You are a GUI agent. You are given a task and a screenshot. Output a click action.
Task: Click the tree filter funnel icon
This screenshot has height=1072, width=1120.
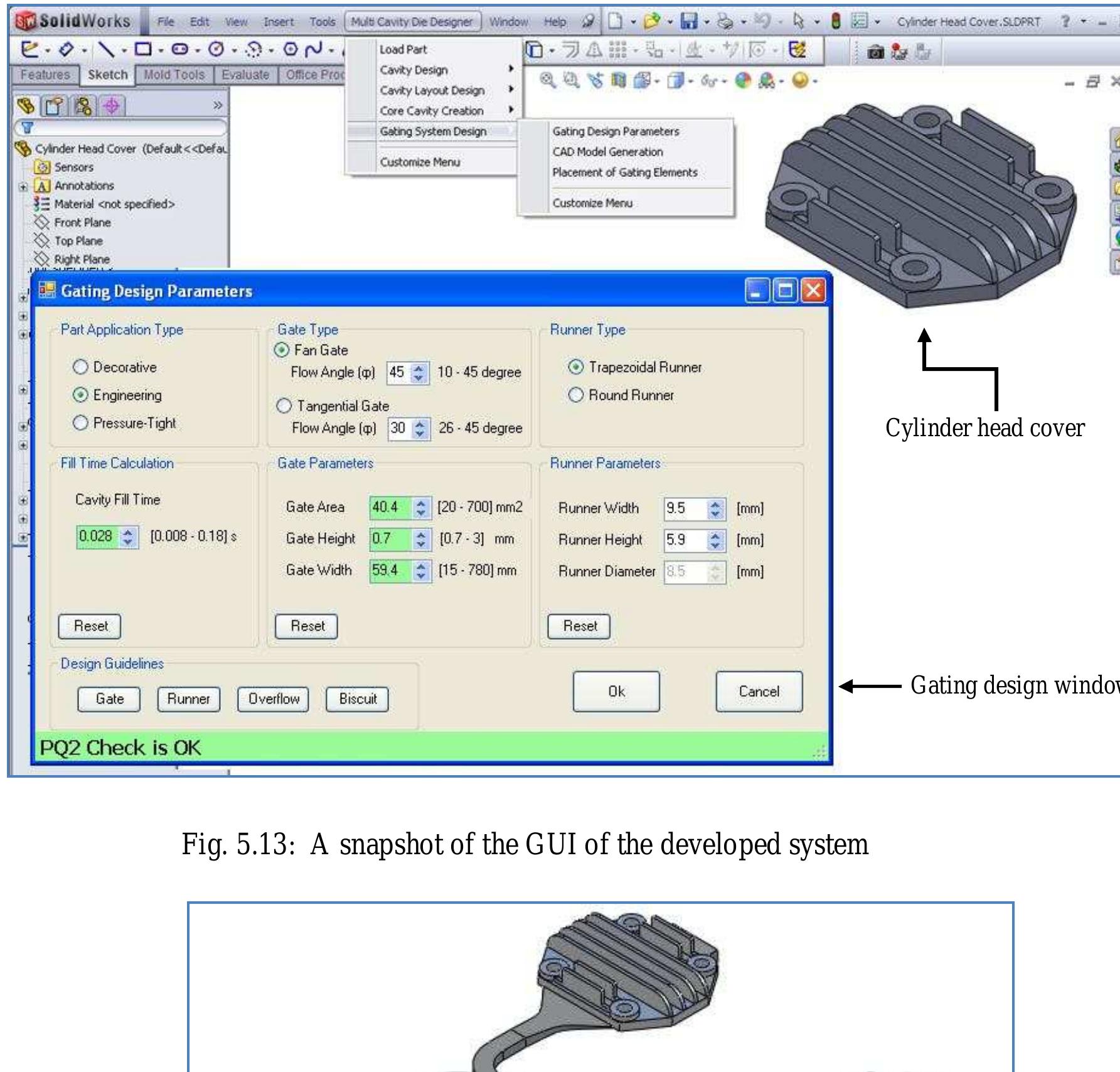tap(27, 129)
